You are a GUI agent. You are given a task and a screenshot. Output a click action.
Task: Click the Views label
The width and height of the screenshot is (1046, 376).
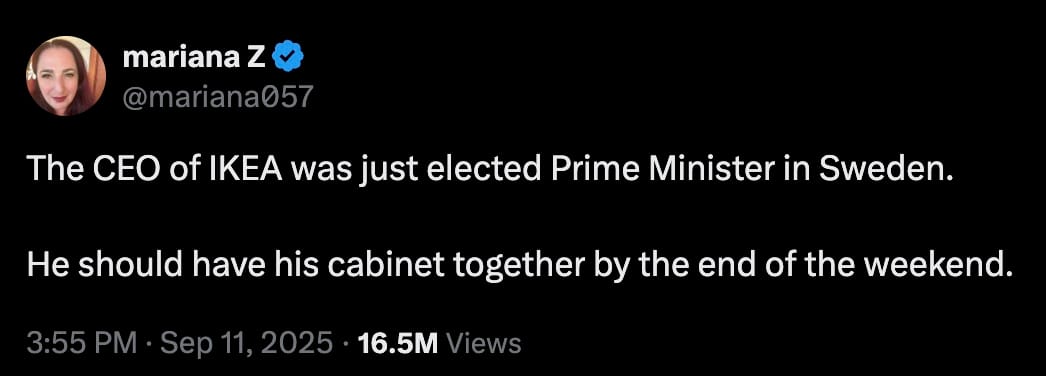tap(483, 343)
